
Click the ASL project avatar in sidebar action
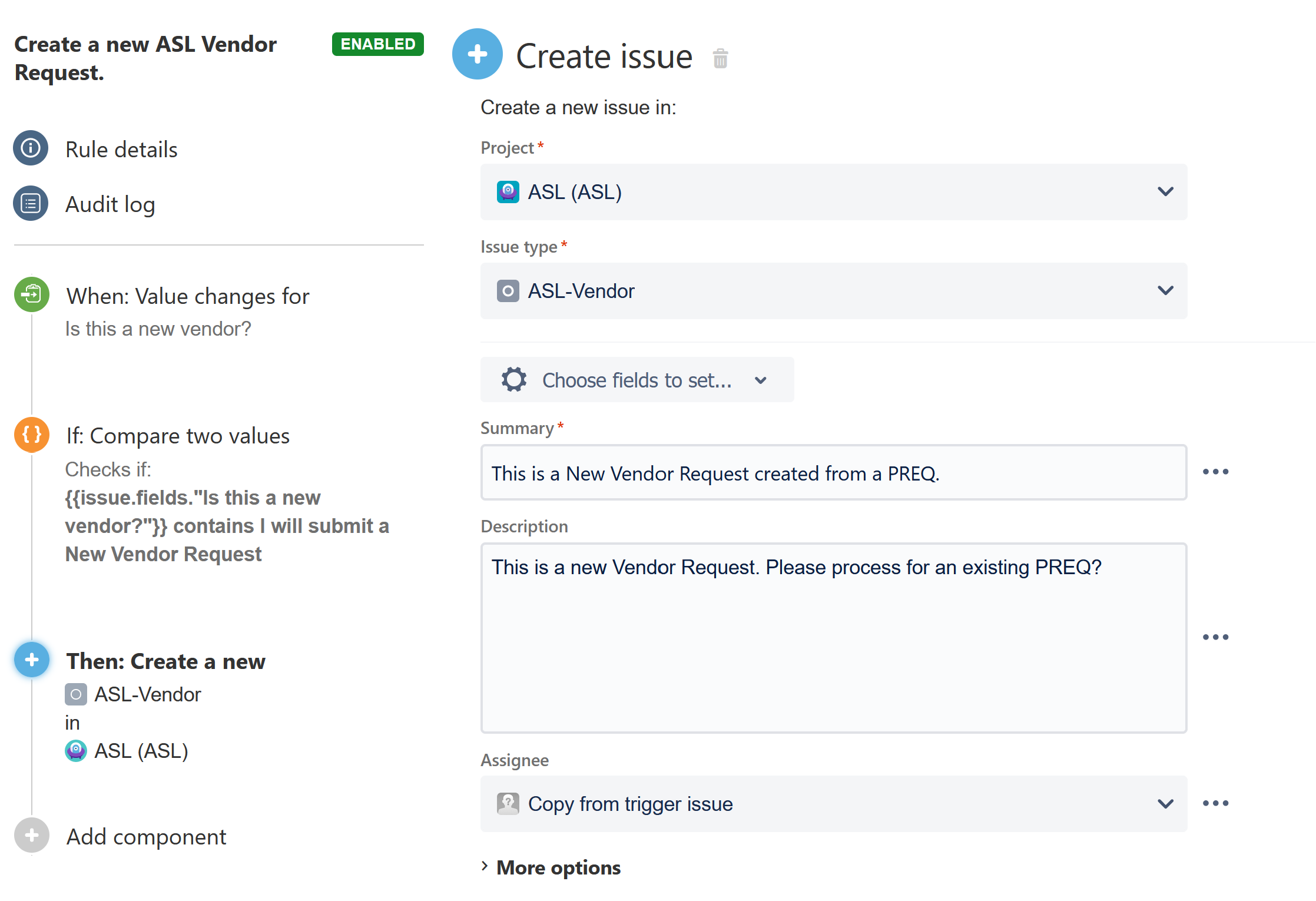click(x=76, y=751)
